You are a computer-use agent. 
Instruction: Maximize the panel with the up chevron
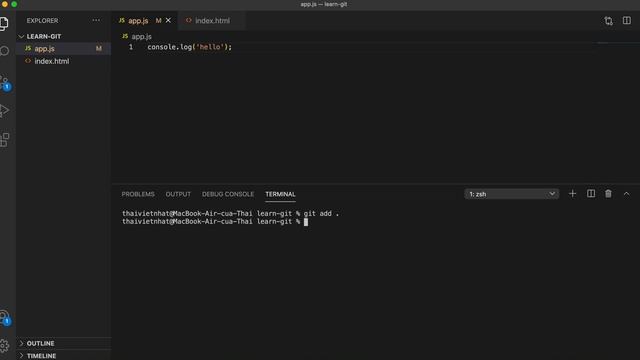pos(626,194)
